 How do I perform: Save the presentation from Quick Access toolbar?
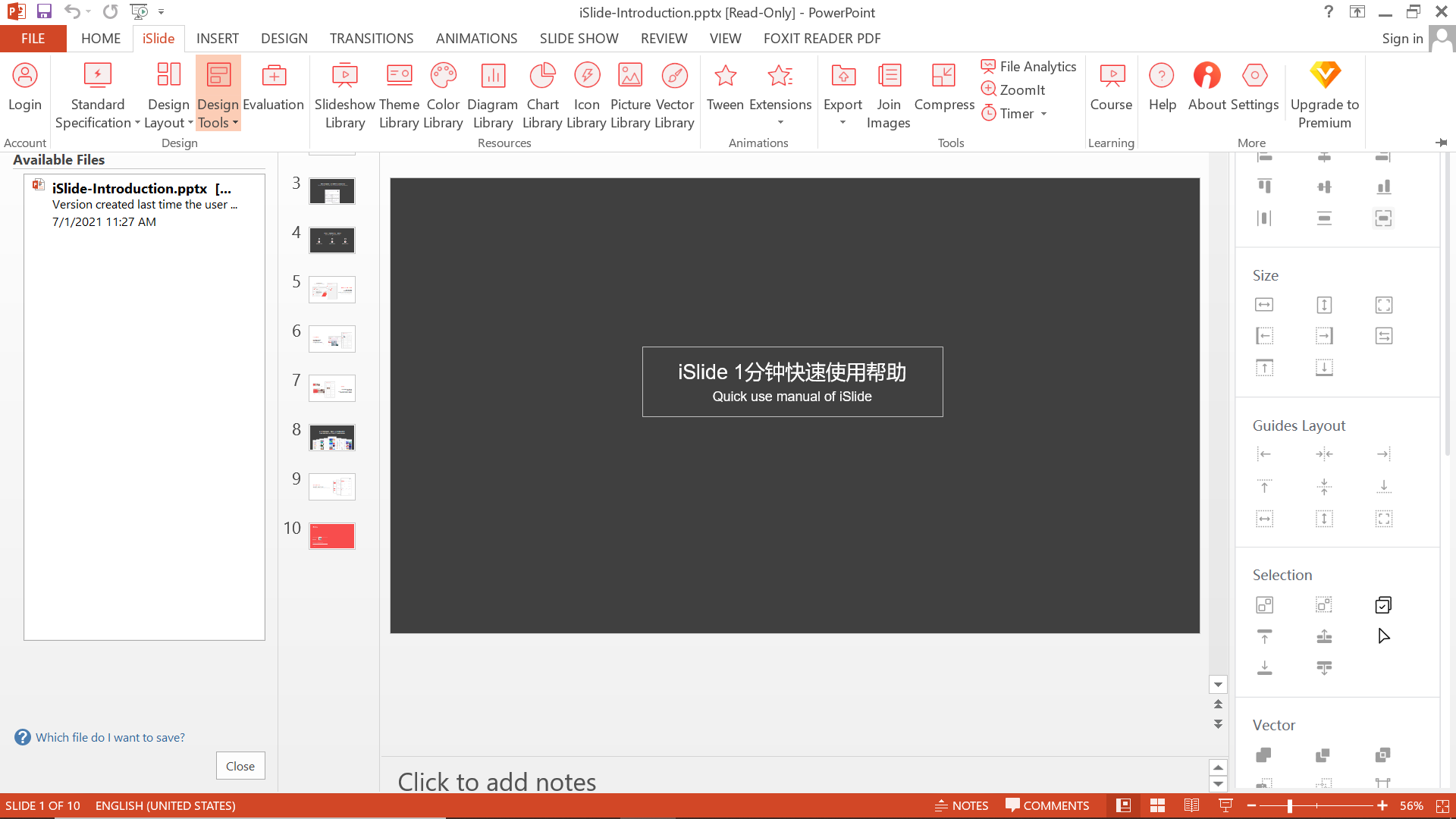[44, 11]
